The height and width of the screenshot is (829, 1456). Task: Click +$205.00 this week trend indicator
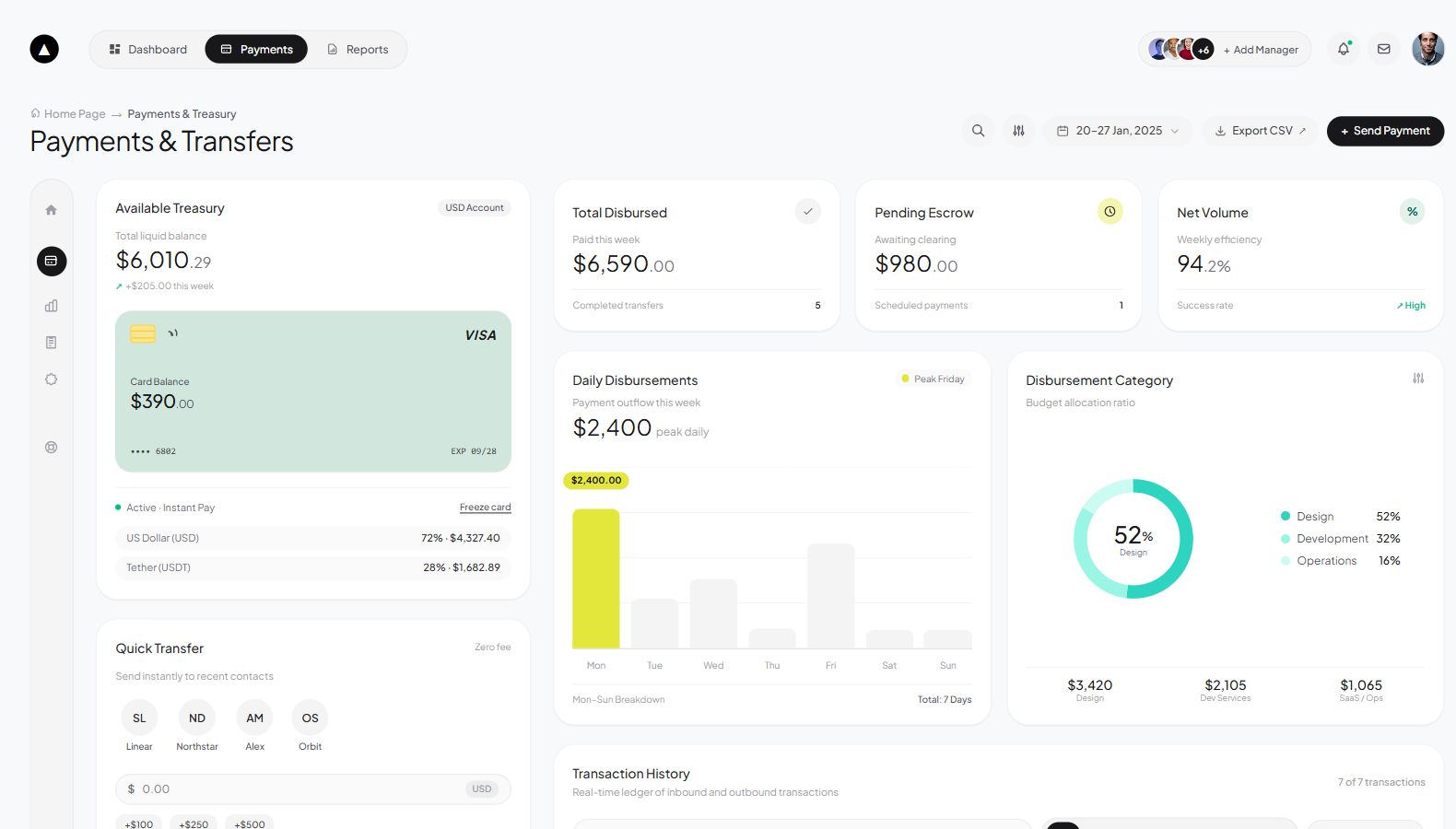pyautogui.click(x=164, y=286)
